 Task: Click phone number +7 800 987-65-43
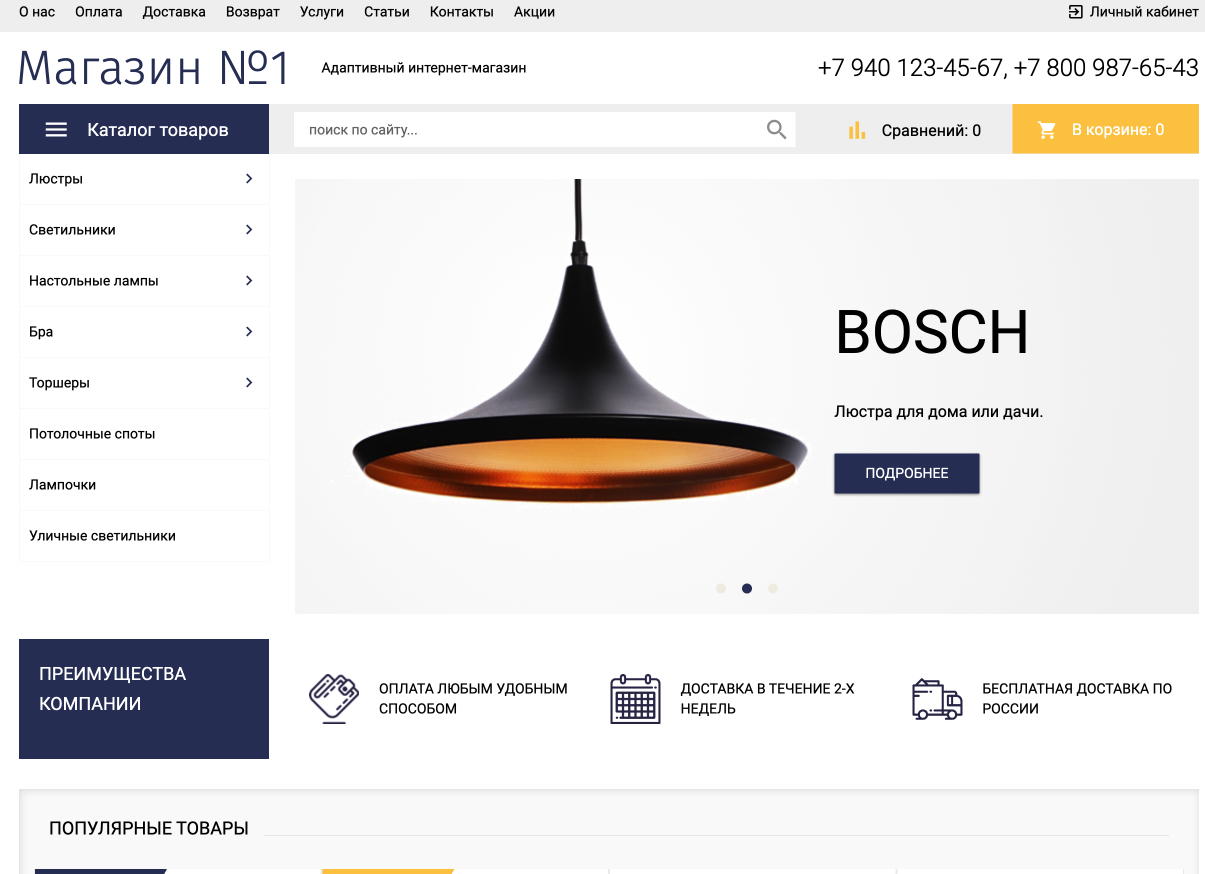pos(1106,68)
